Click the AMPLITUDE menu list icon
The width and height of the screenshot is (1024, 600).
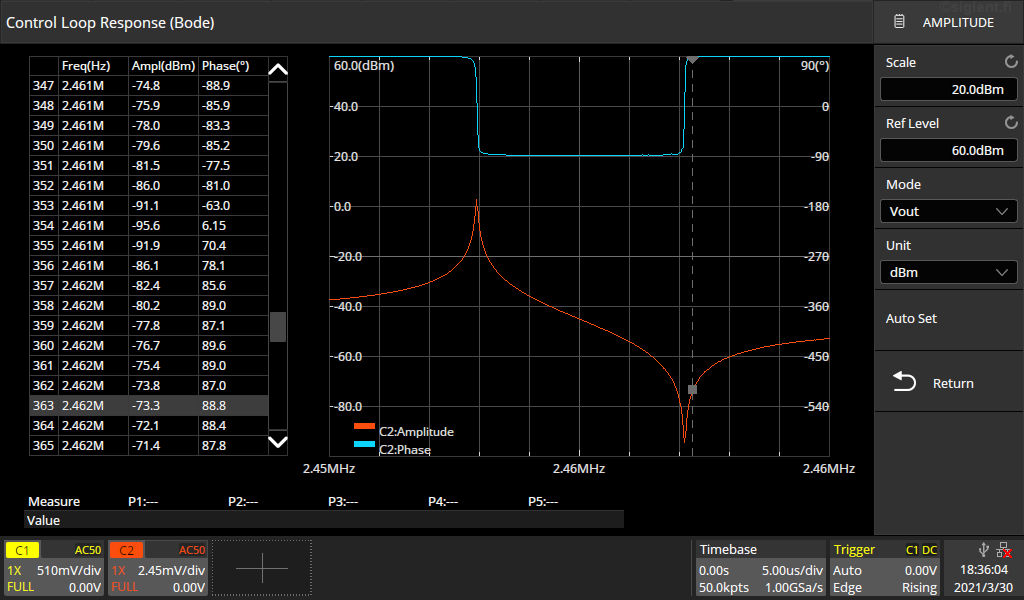pos(899,22)
